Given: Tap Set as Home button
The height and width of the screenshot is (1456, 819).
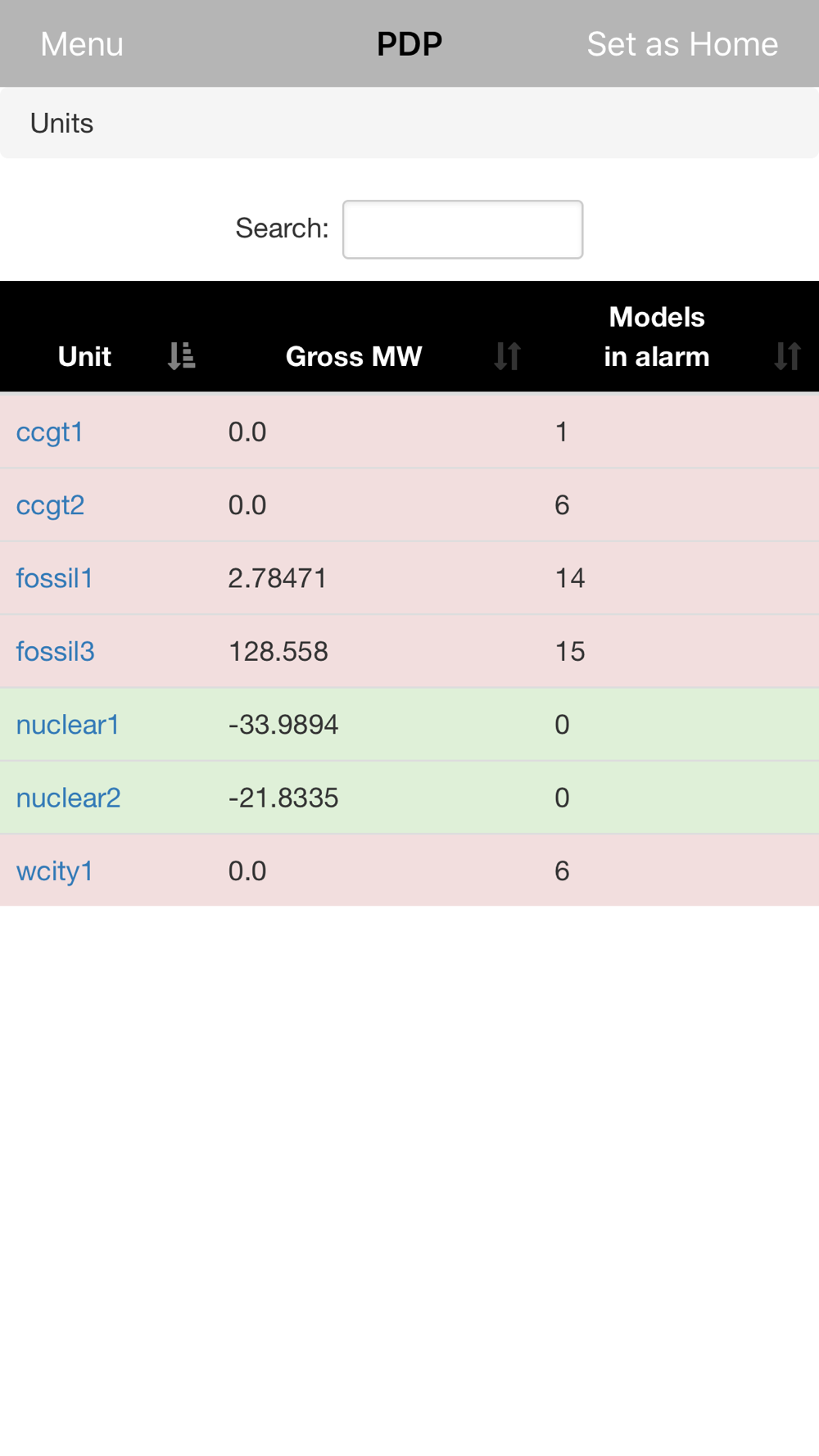Looking at the screenshot, I should pyautogui.click(x=682, y=44).
